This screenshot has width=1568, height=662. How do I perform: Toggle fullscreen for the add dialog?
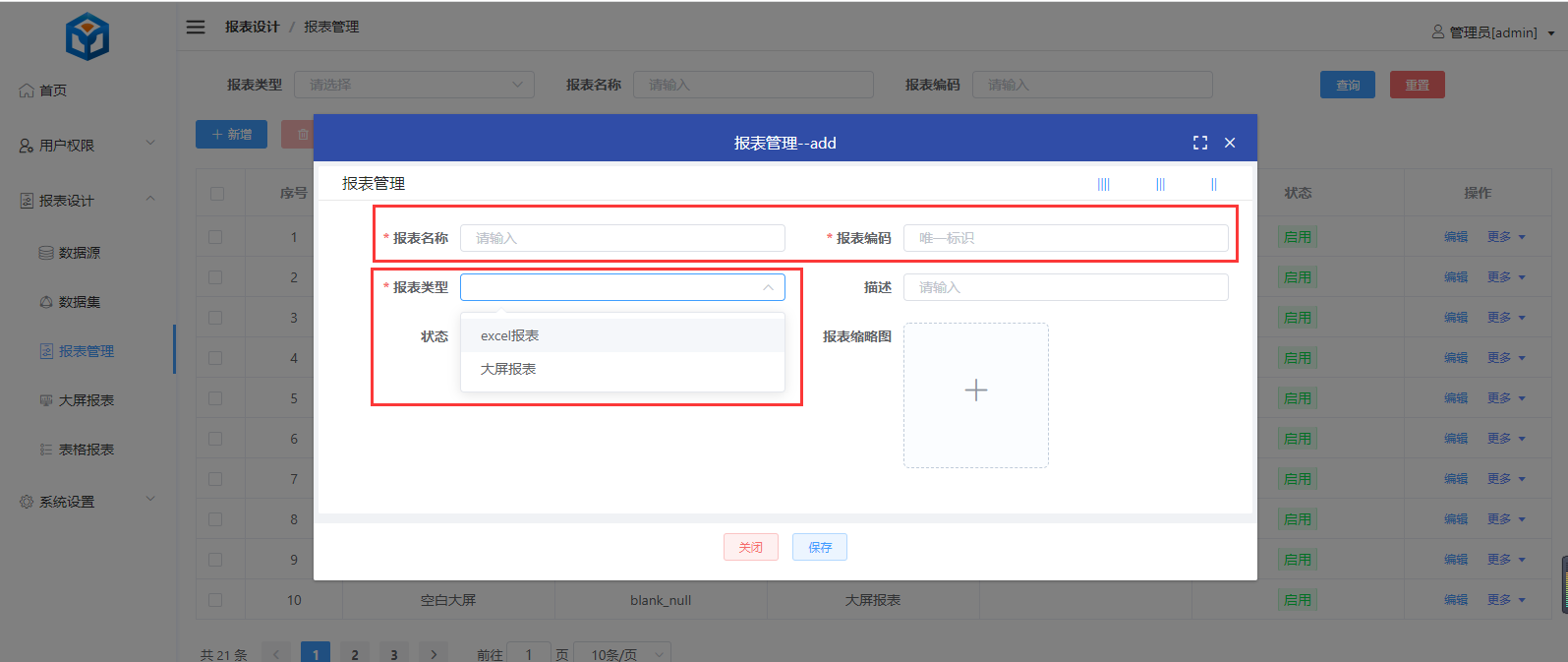click(x=1199, y=143)
